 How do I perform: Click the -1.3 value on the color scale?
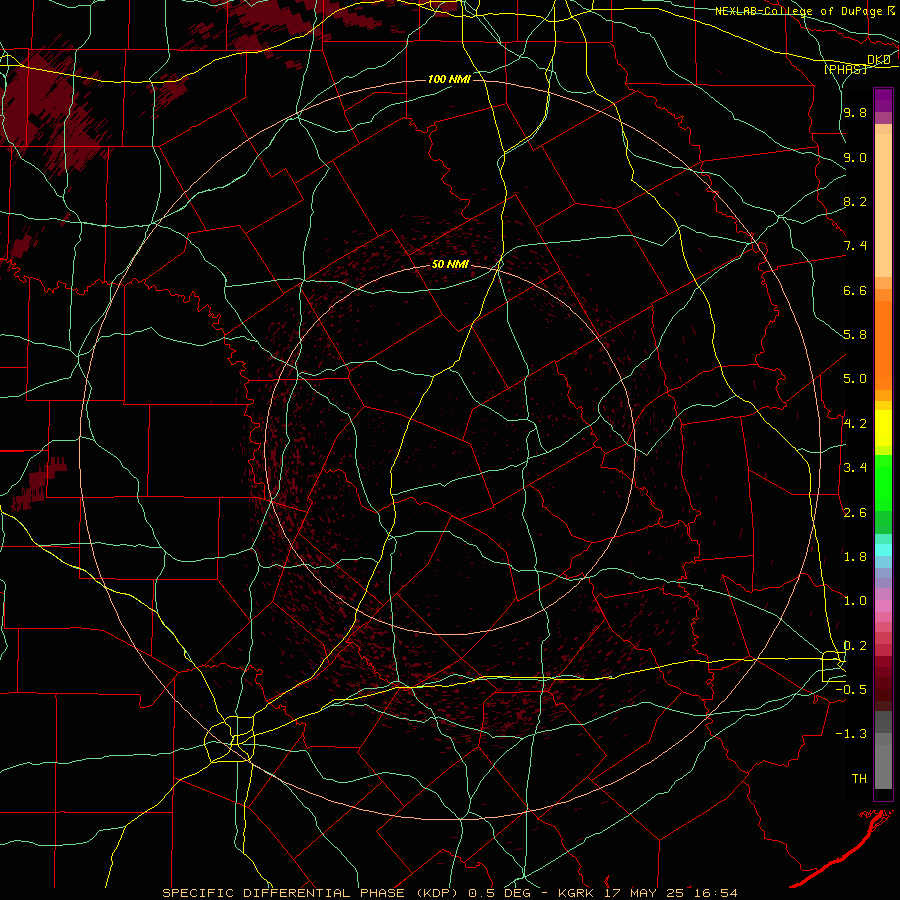coord(852,734)
